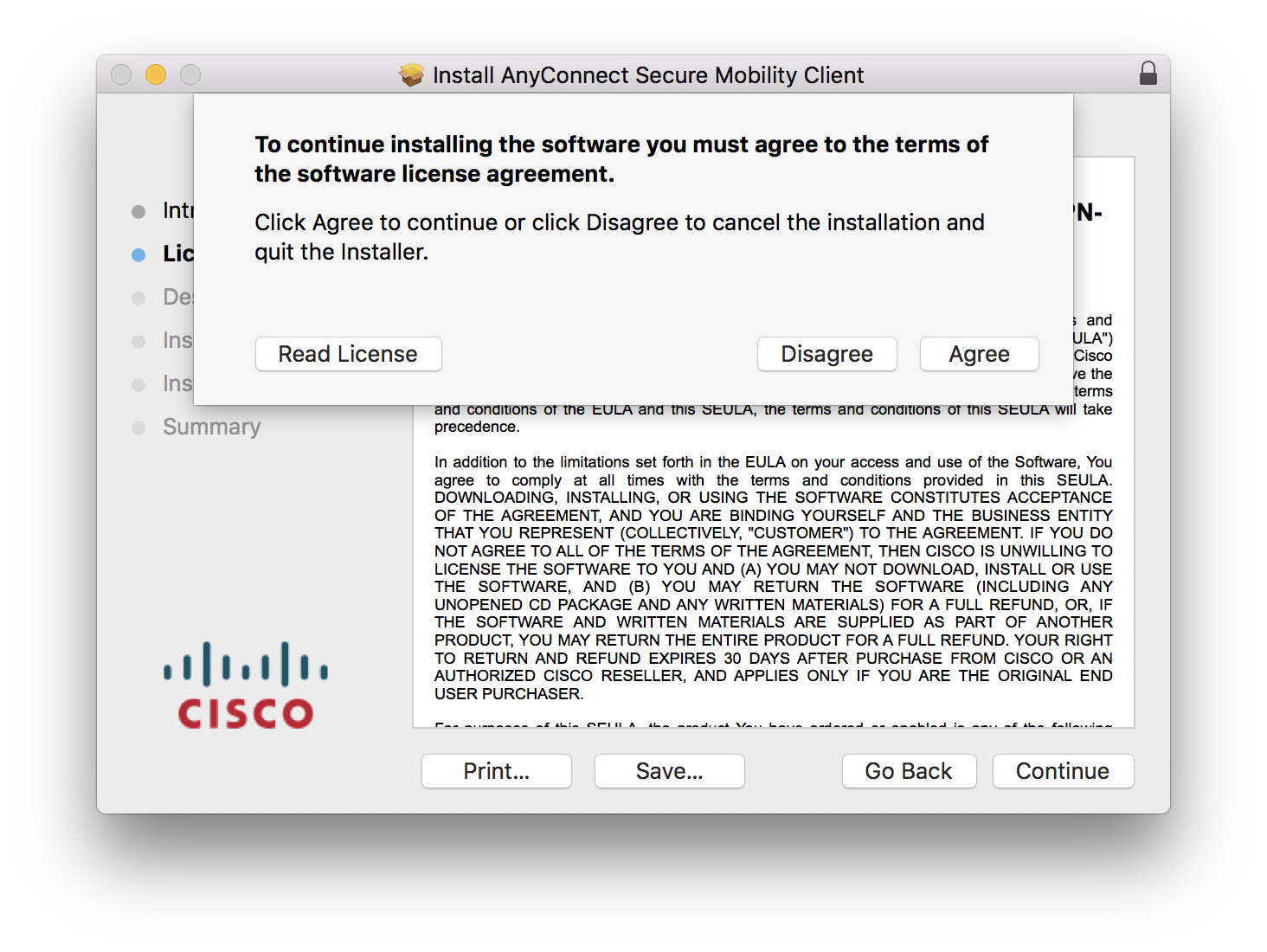Click the lock icon in the title bar
Screen dimensions: 1267x952
pos(1148,74)
